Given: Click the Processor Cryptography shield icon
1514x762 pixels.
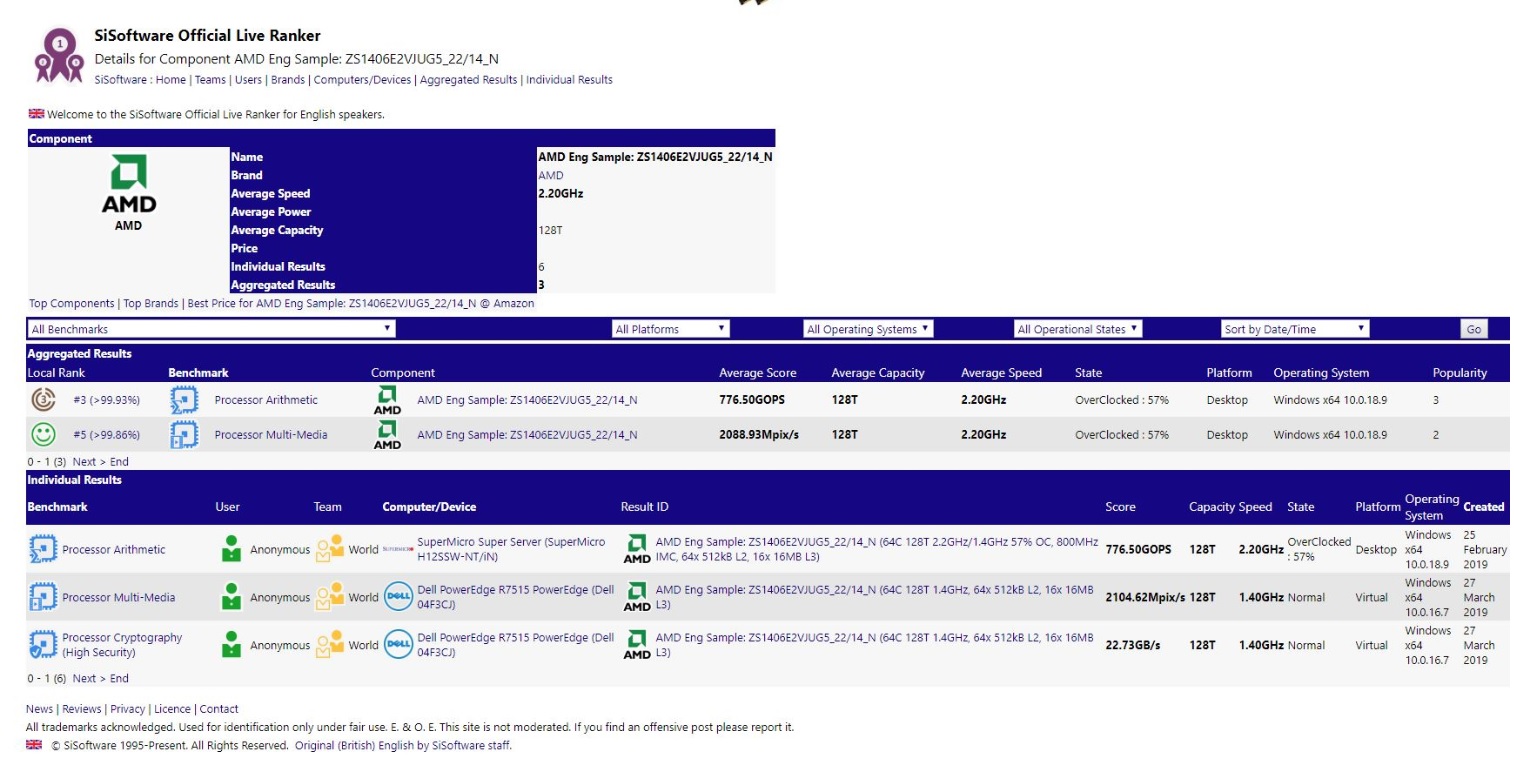Looking at the screenshot, I should (x=42, y=645).
